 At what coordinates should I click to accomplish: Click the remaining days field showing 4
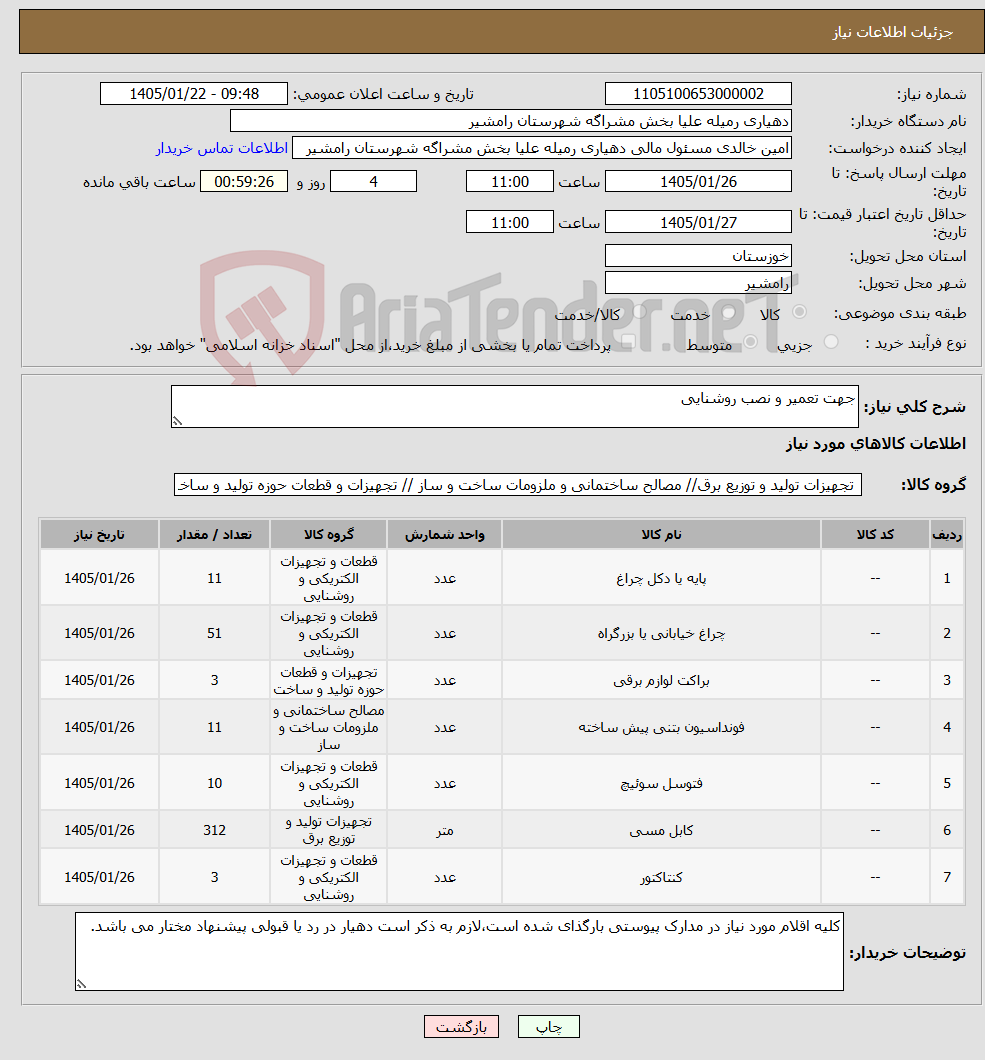373,182
